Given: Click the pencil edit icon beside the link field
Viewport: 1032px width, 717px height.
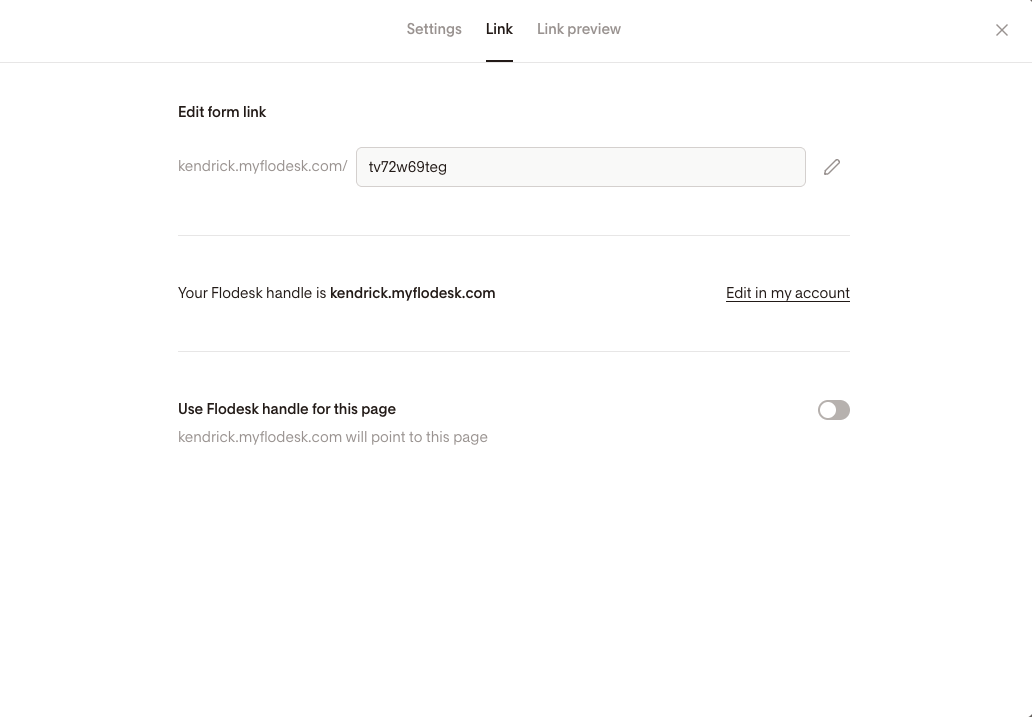Looking at the screenshot, I should point(832,167).
